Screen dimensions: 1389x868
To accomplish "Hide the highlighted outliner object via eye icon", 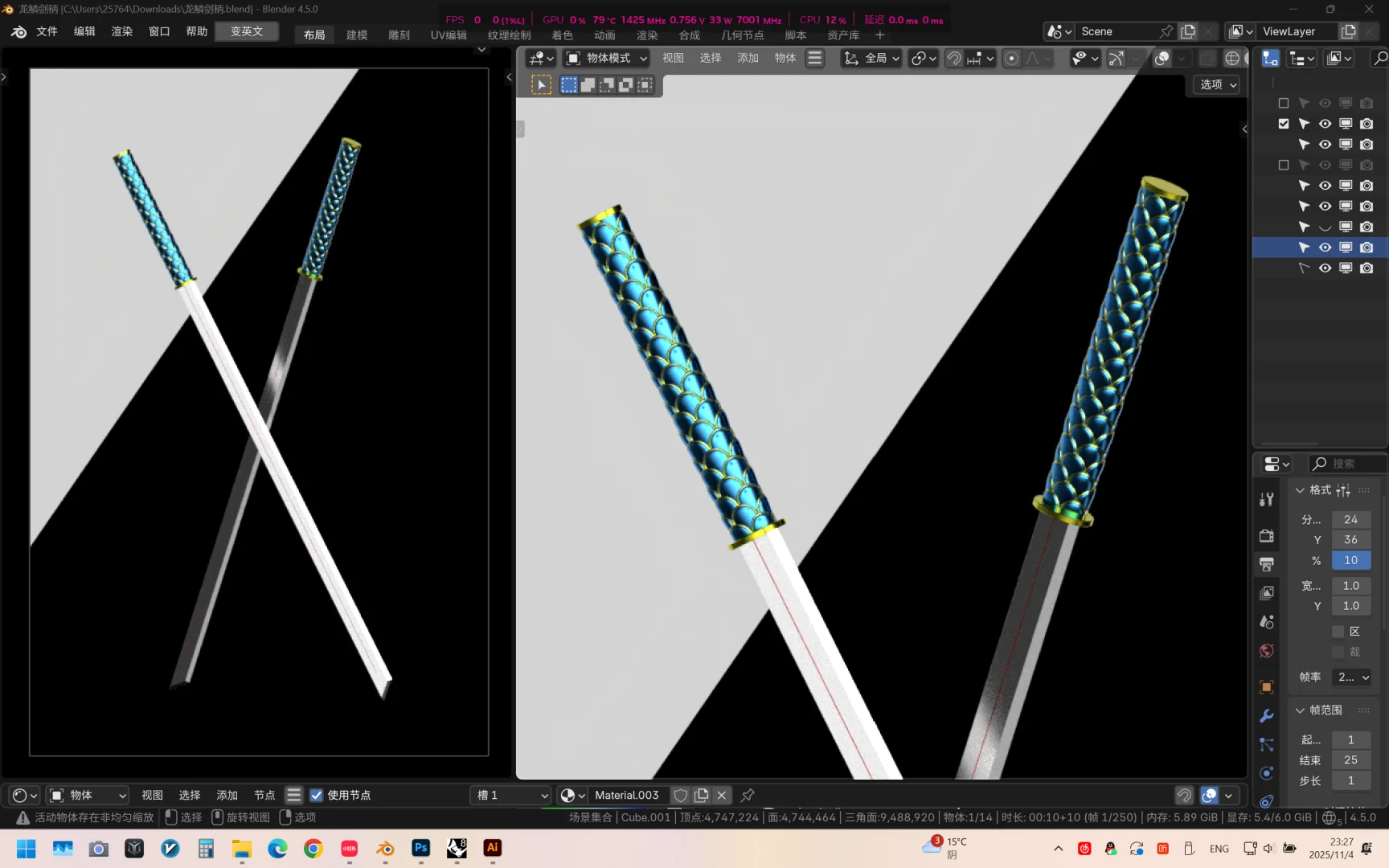I will (x=1325, y=248).
